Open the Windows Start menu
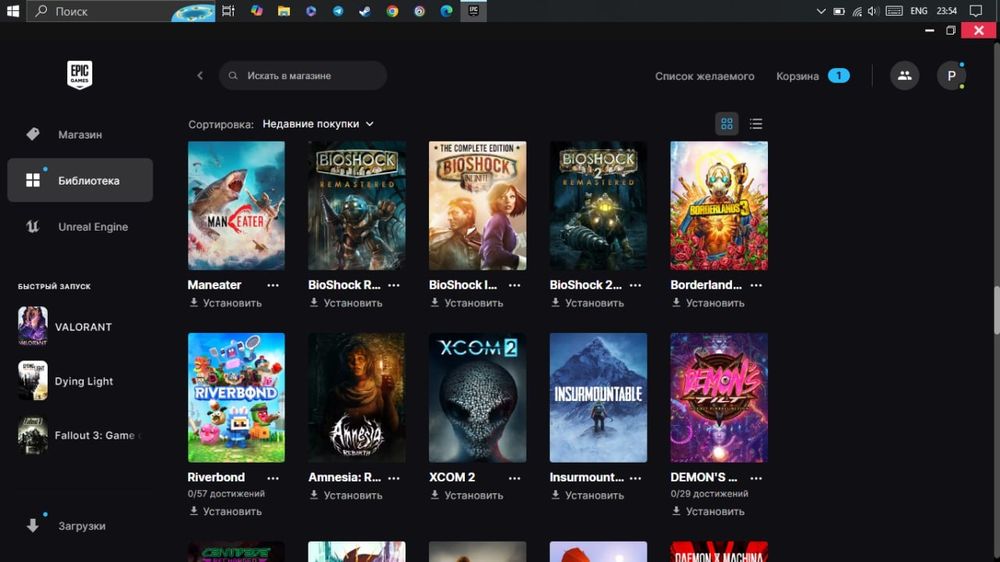Screen dimensions: 1000x562 tap(13, 11)
